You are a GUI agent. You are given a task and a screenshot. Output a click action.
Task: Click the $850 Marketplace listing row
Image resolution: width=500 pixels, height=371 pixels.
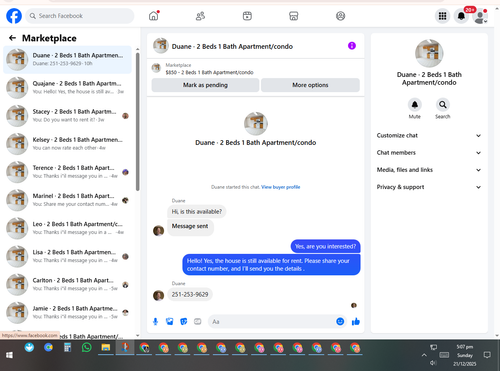click(255, 69)
